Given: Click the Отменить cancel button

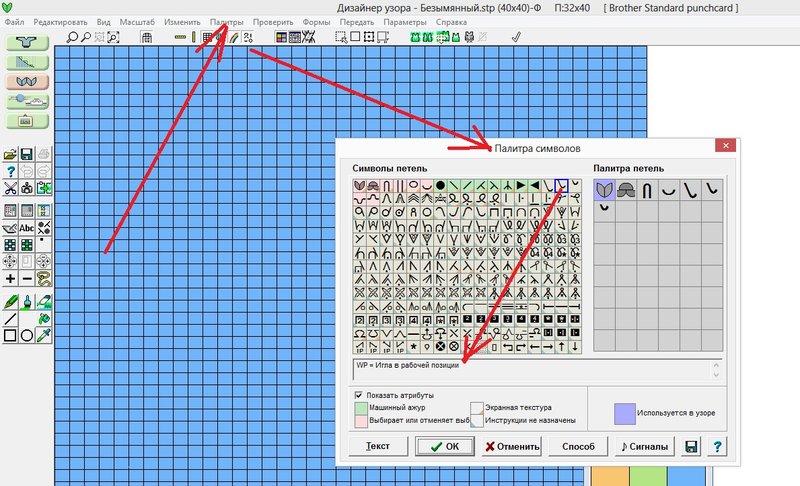Looking at the screenshot, I should tap(512, 446).
